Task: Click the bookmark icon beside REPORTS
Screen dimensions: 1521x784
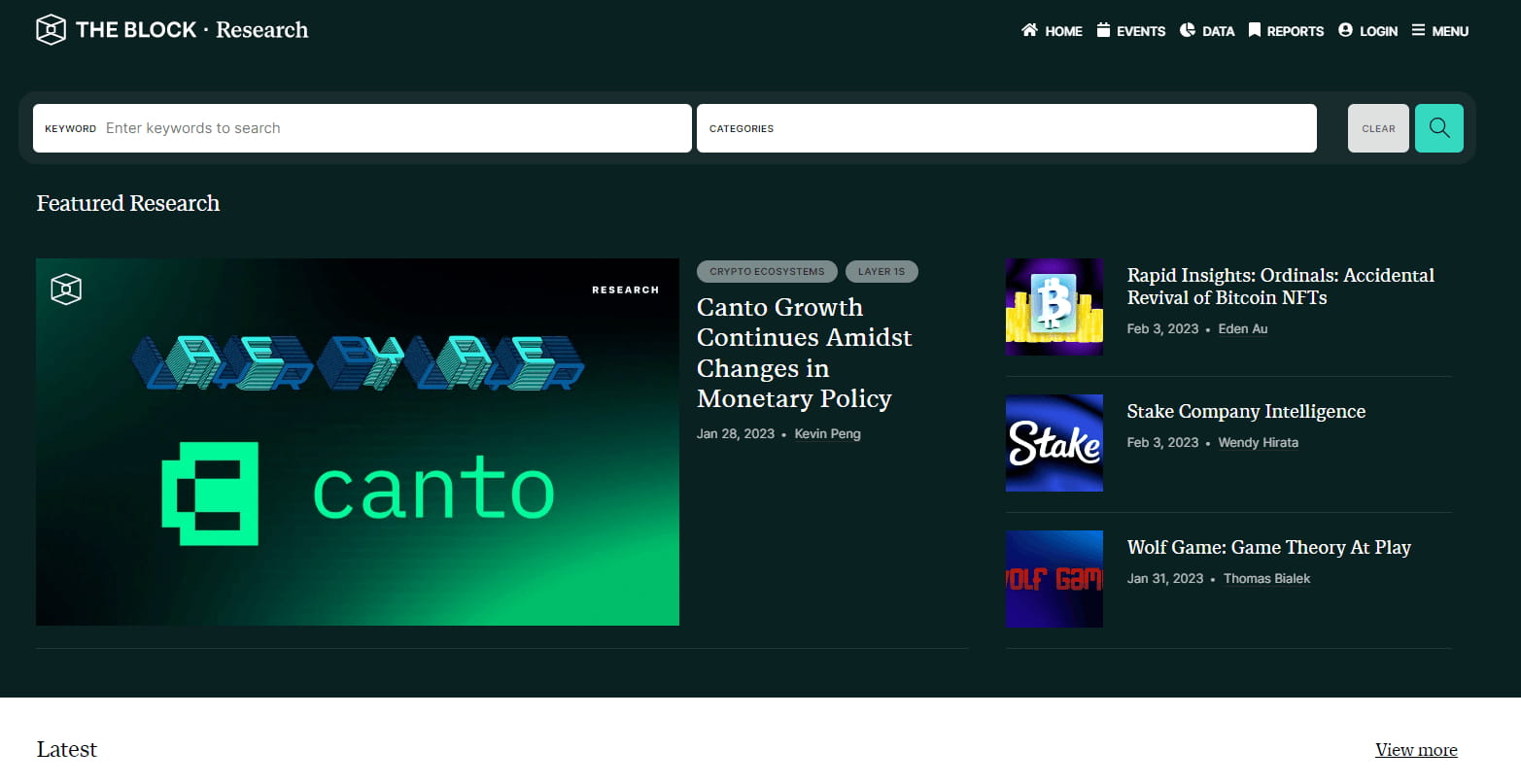Action: coord(1255,30)
